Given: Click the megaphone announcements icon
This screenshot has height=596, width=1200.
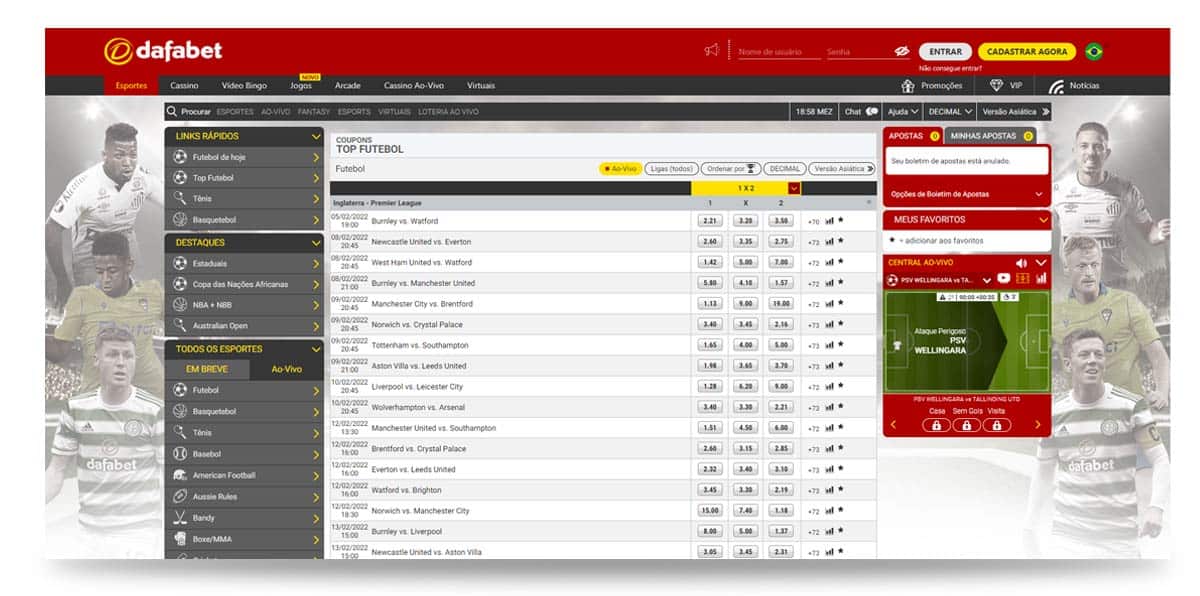Looking at the screenshot, I should (711, 50).
